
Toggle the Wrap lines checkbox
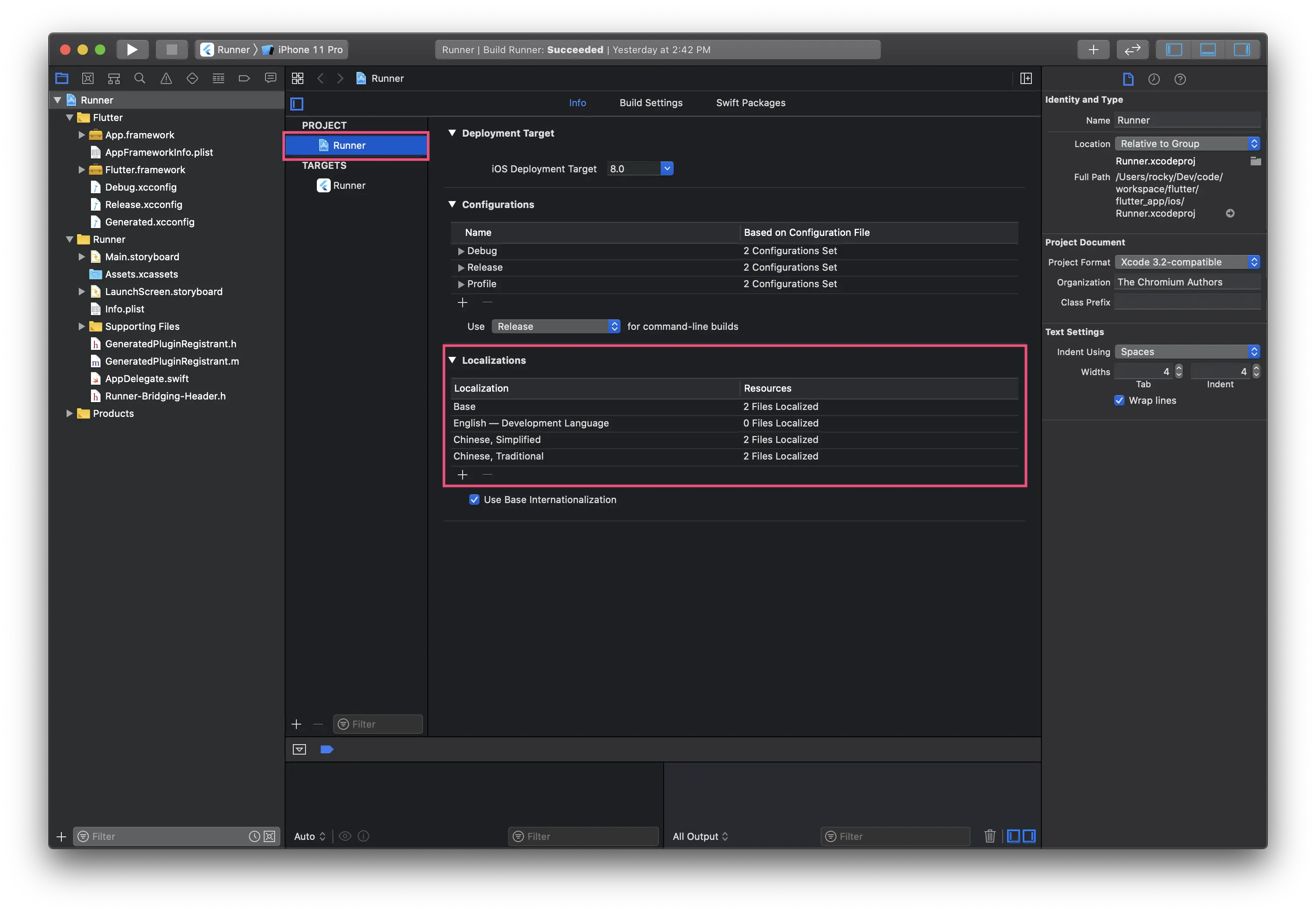coord(1119,400)
